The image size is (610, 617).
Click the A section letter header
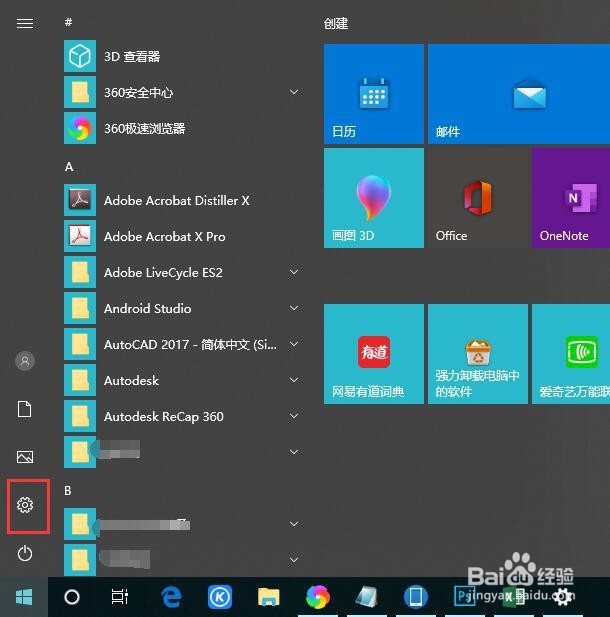pyautogui.click(x=69, y=167)
